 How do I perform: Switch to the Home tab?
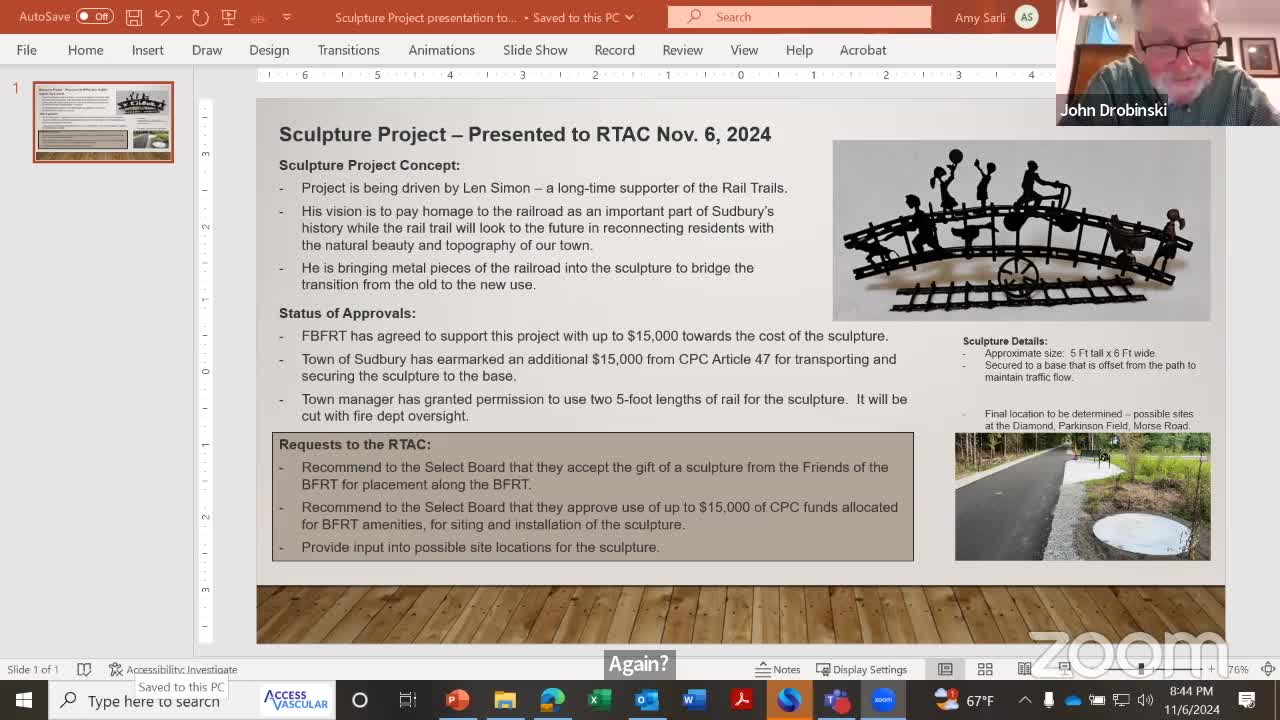click(x=86, y=50)
